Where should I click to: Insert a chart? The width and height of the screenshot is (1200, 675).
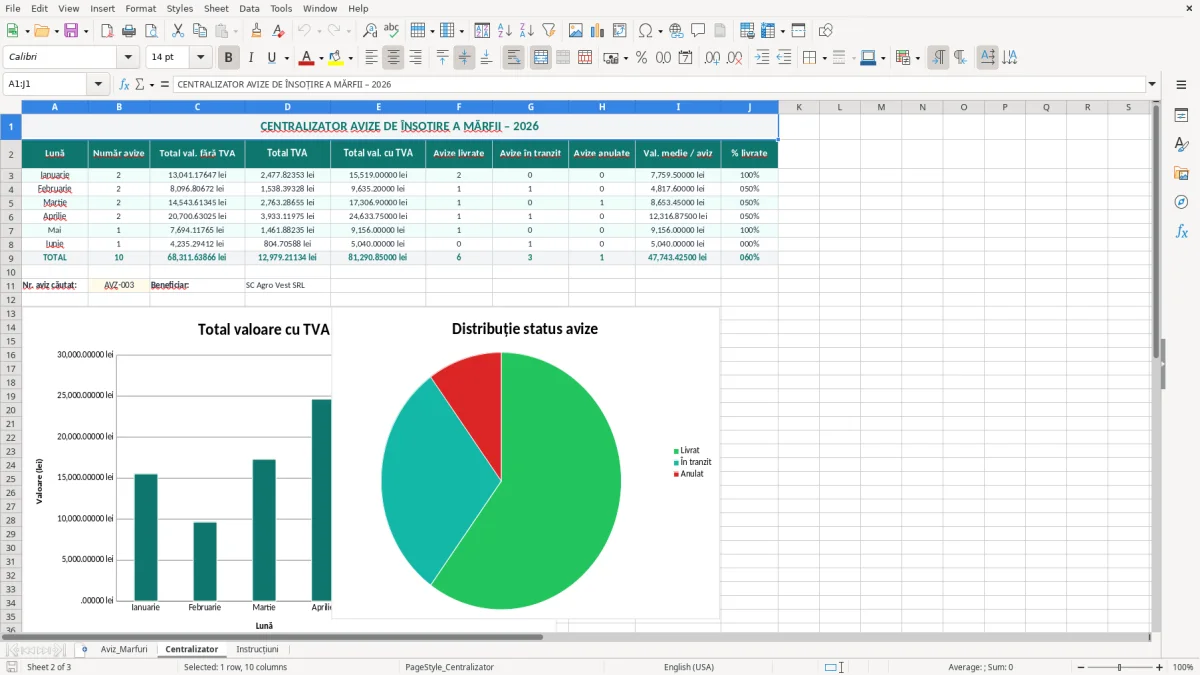(598, 31)
